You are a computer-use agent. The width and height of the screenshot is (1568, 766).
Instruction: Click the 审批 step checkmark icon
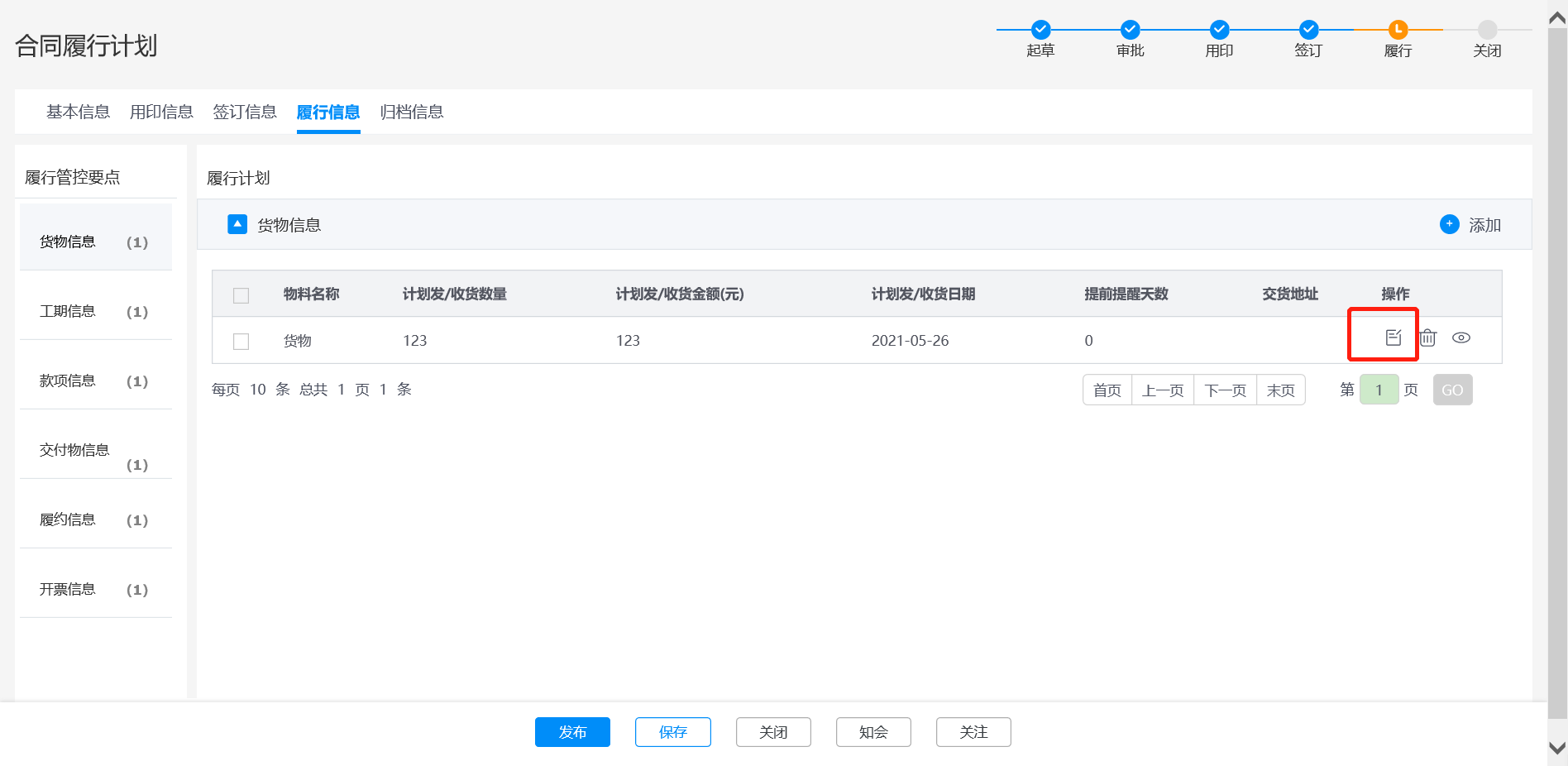coord(1130,30)
